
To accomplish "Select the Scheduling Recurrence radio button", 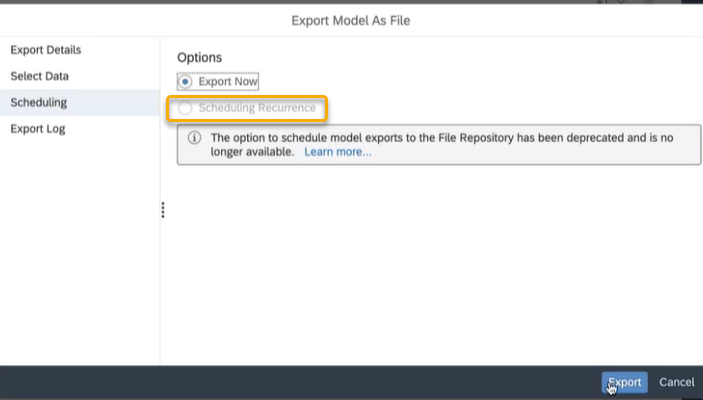I will coord(185,108).
